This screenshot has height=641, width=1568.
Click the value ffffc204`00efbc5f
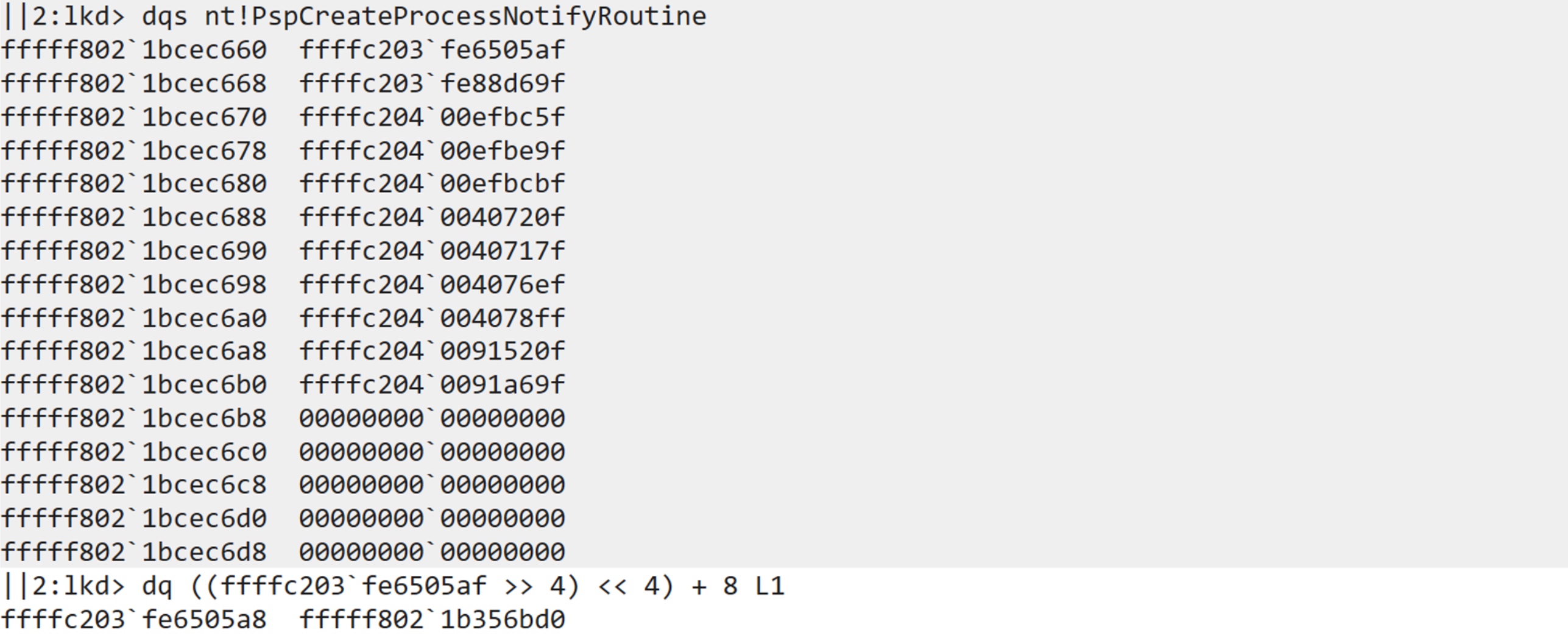coord(432,117)
